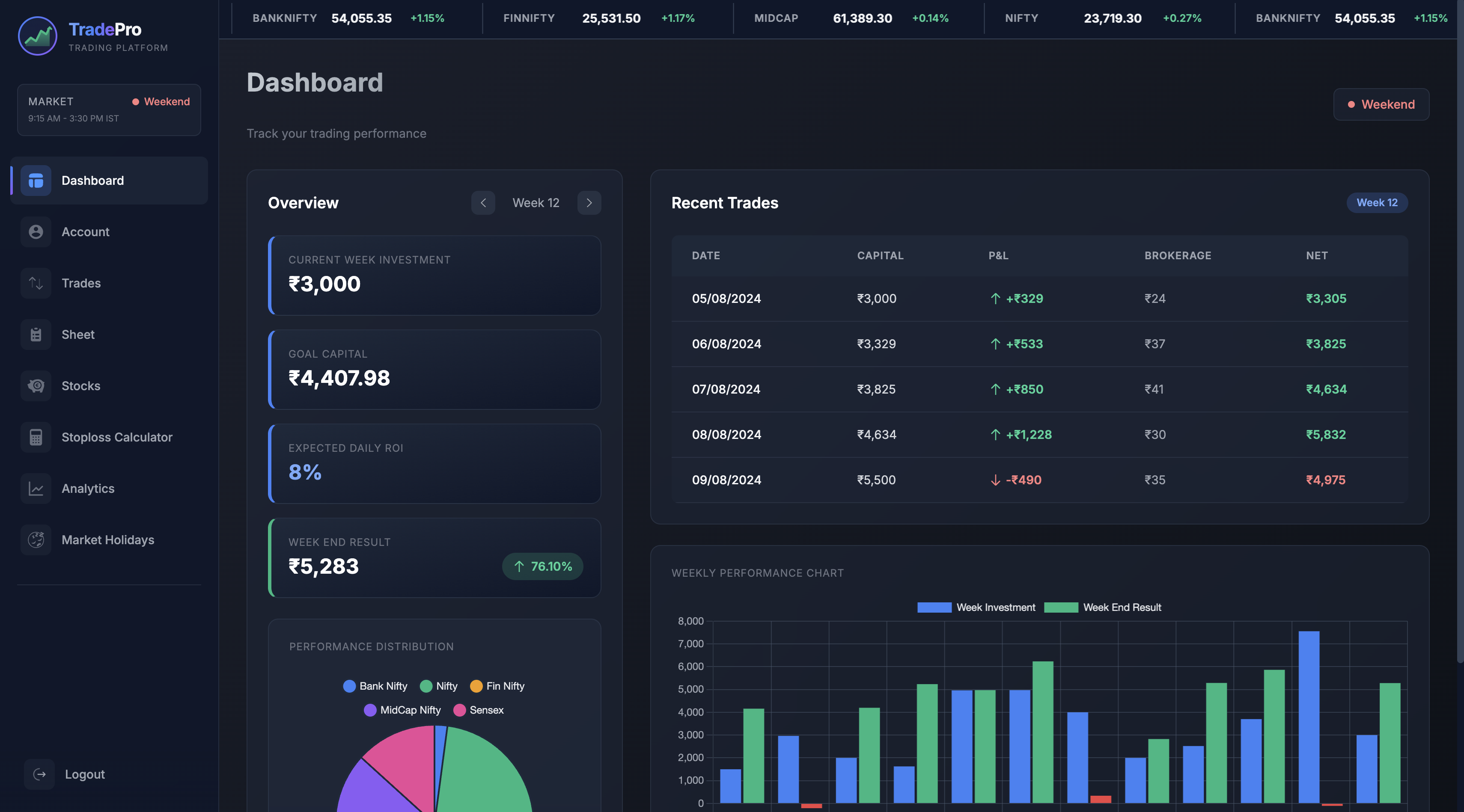View the Market Holidays page
1464x812 pixels.
tap(109, 540)
